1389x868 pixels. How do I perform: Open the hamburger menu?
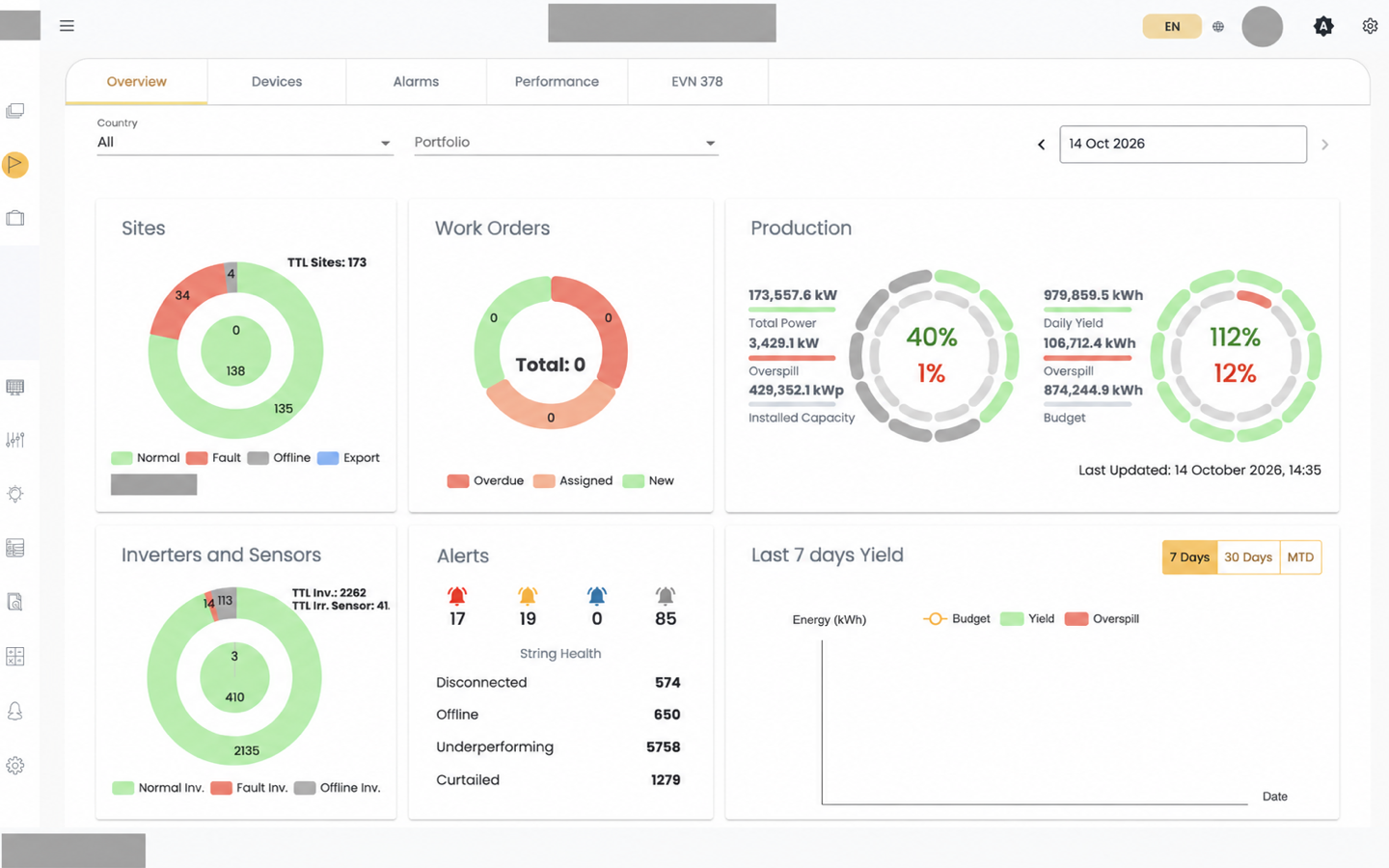point(67,26)
